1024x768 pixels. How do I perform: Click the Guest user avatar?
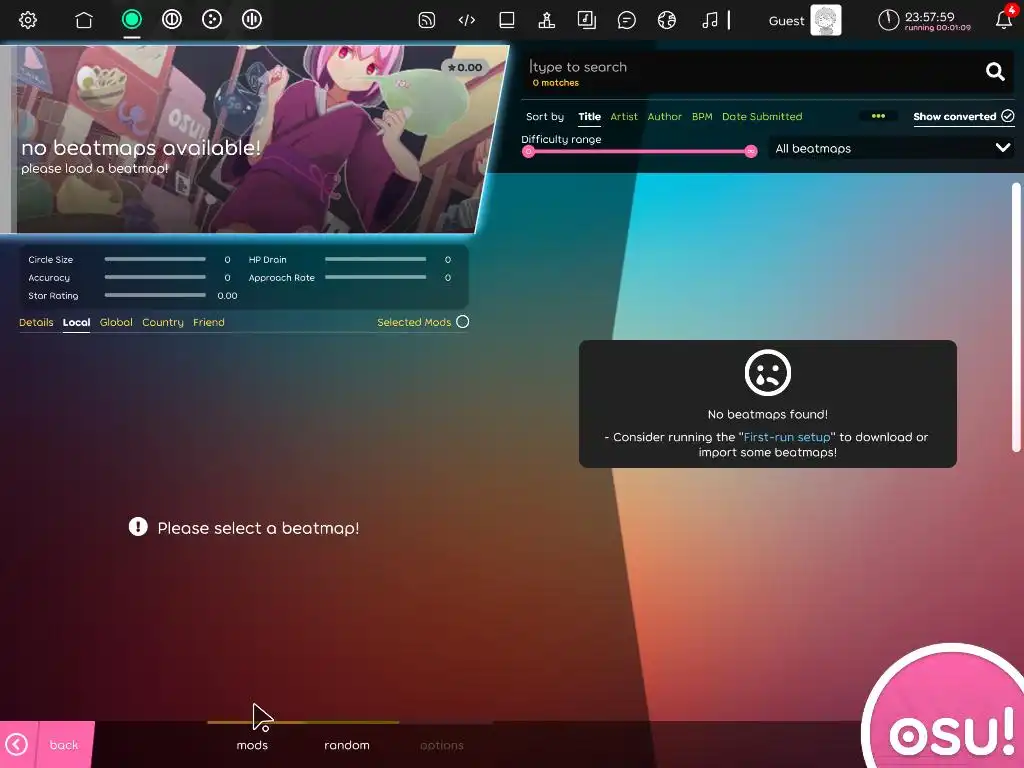(x=825, y=20)
